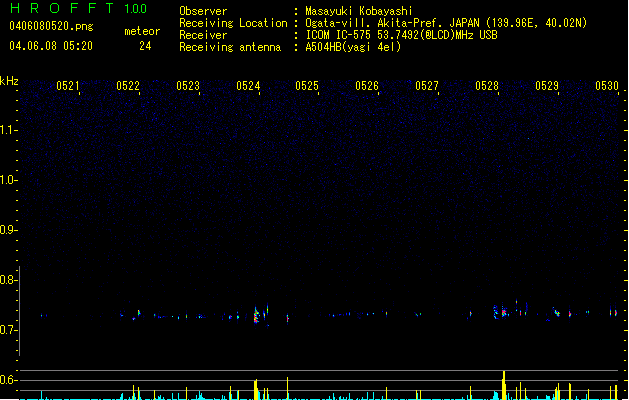Click time marker 0530
Screen dimensions: 629x400
coord(607,86)
